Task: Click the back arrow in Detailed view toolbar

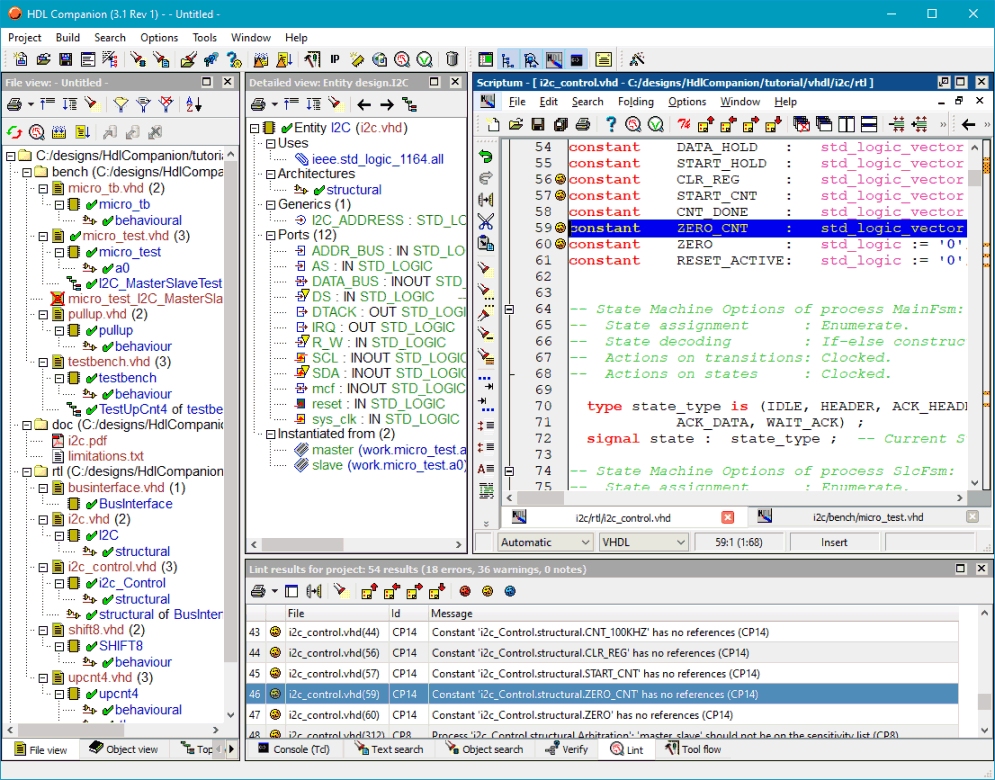Action: pos(364,104)
